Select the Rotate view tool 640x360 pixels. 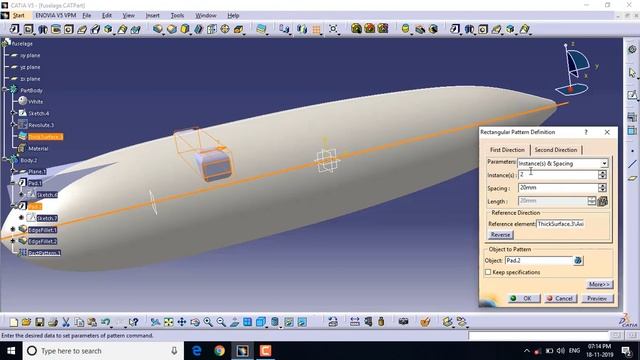click(x=195, y=322)
